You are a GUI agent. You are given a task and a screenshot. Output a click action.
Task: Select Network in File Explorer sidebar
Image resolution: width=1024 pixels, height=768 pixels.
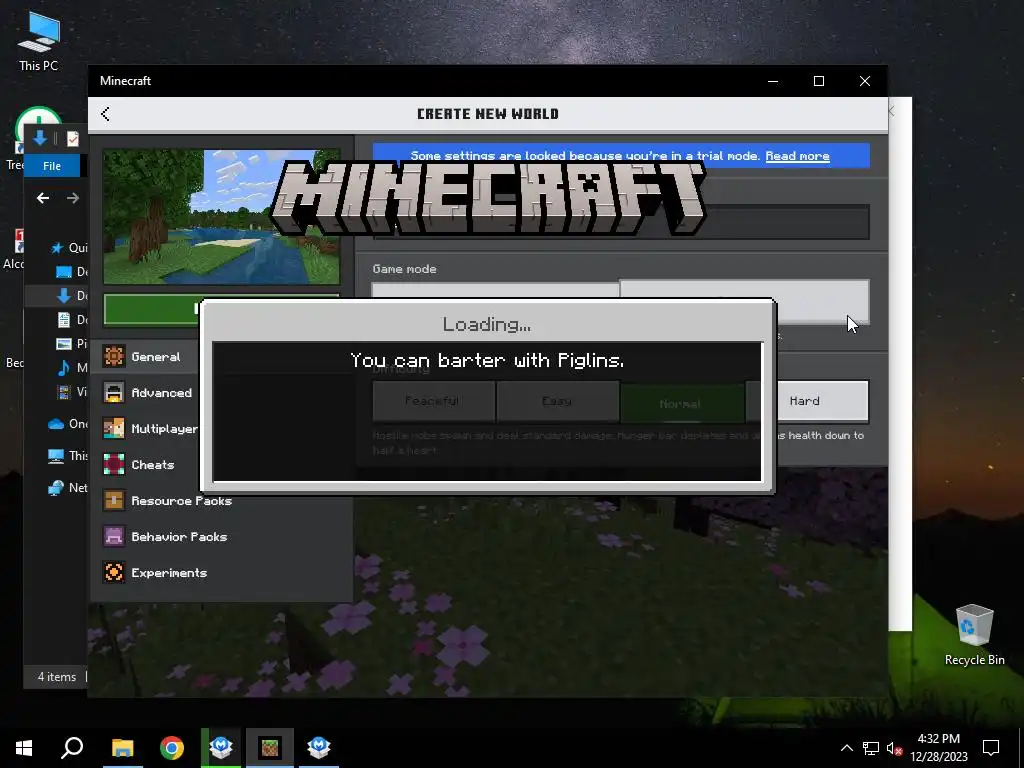[x=68, y=487]
